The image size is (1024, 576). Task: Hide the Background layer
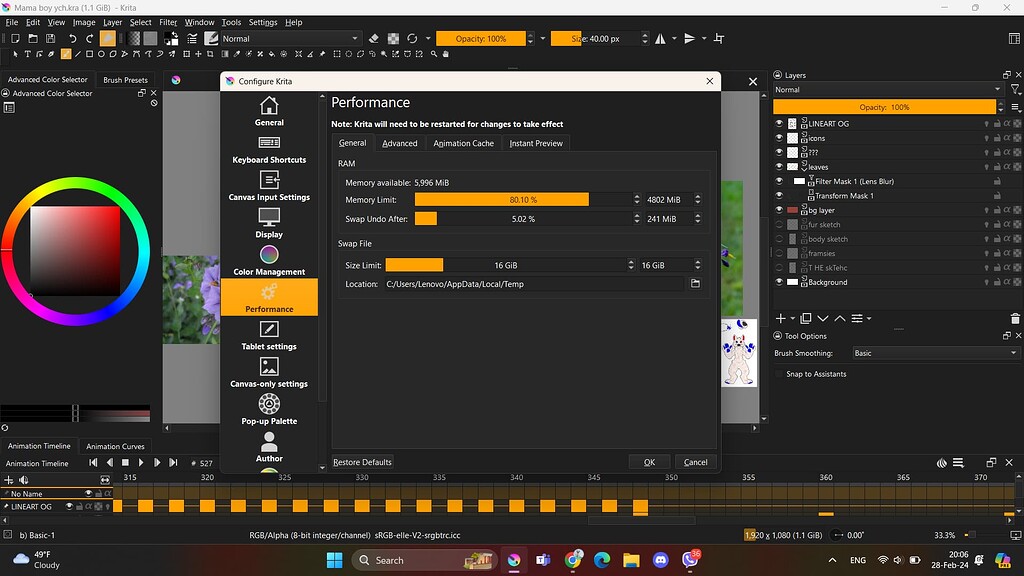point(778,282)
